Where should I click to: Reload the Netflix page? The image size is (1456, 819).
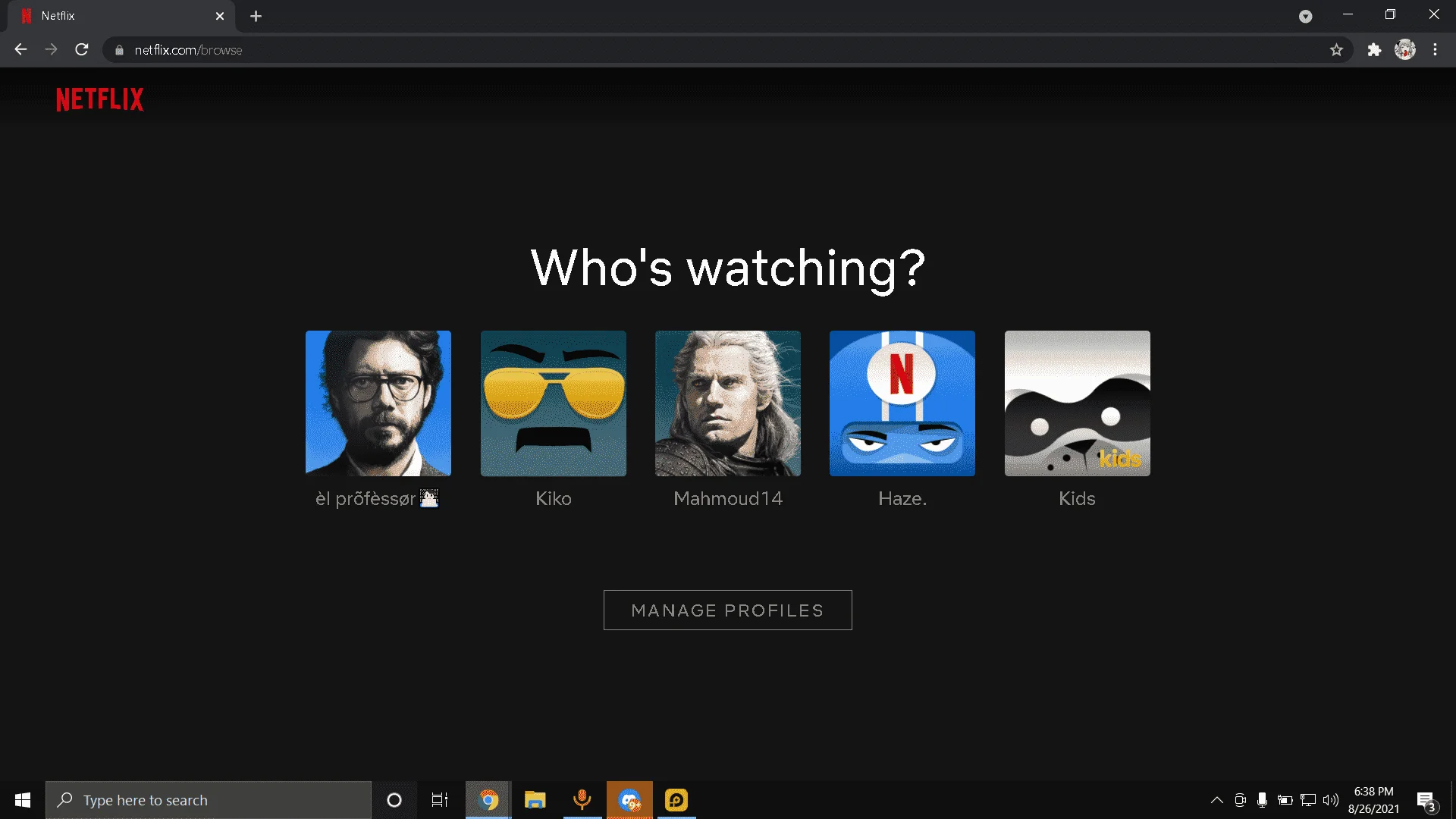pos(82,49)
